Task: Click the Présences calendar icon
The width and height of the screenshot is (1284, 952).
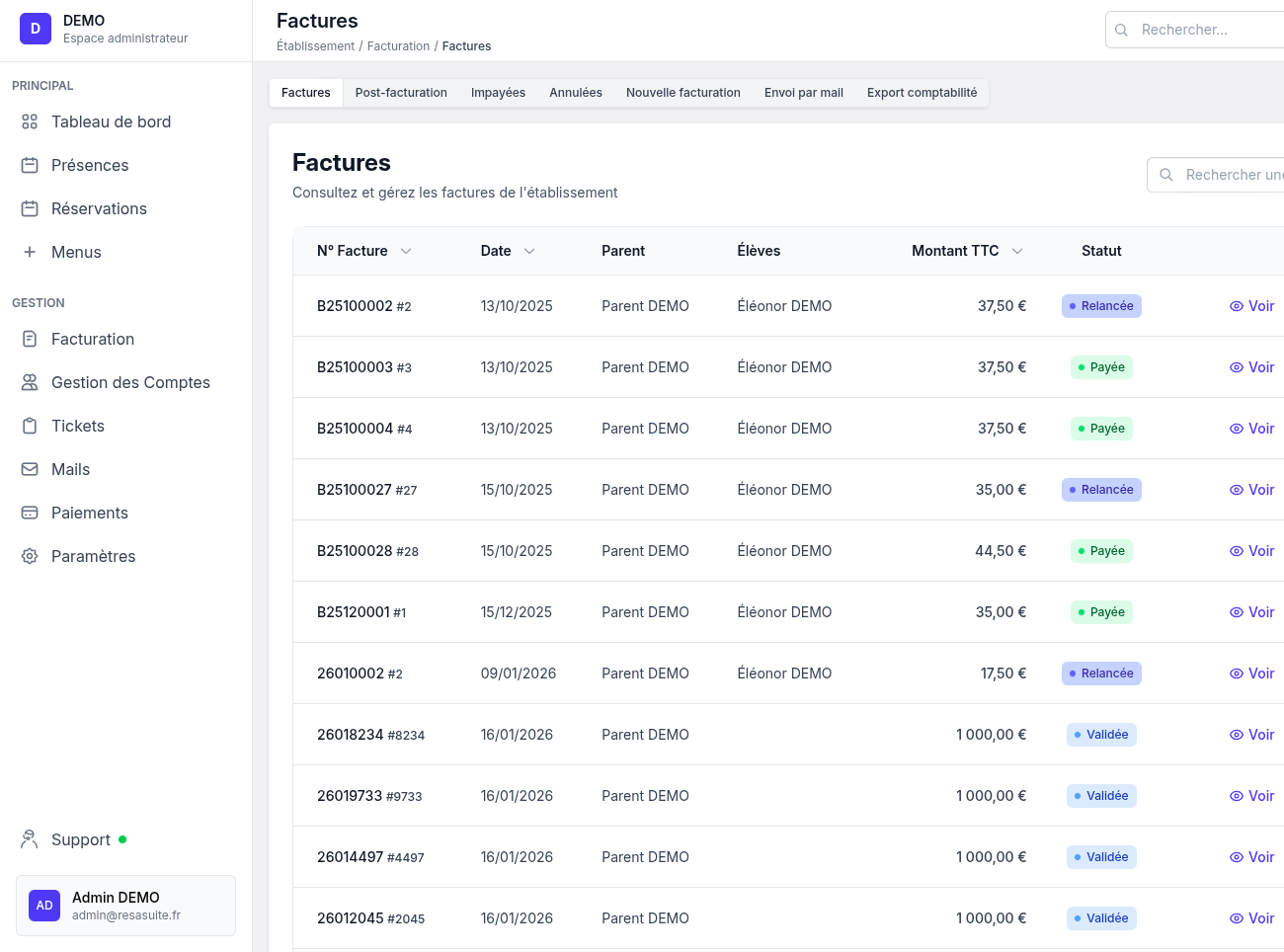Action: (x=30, y=165)
